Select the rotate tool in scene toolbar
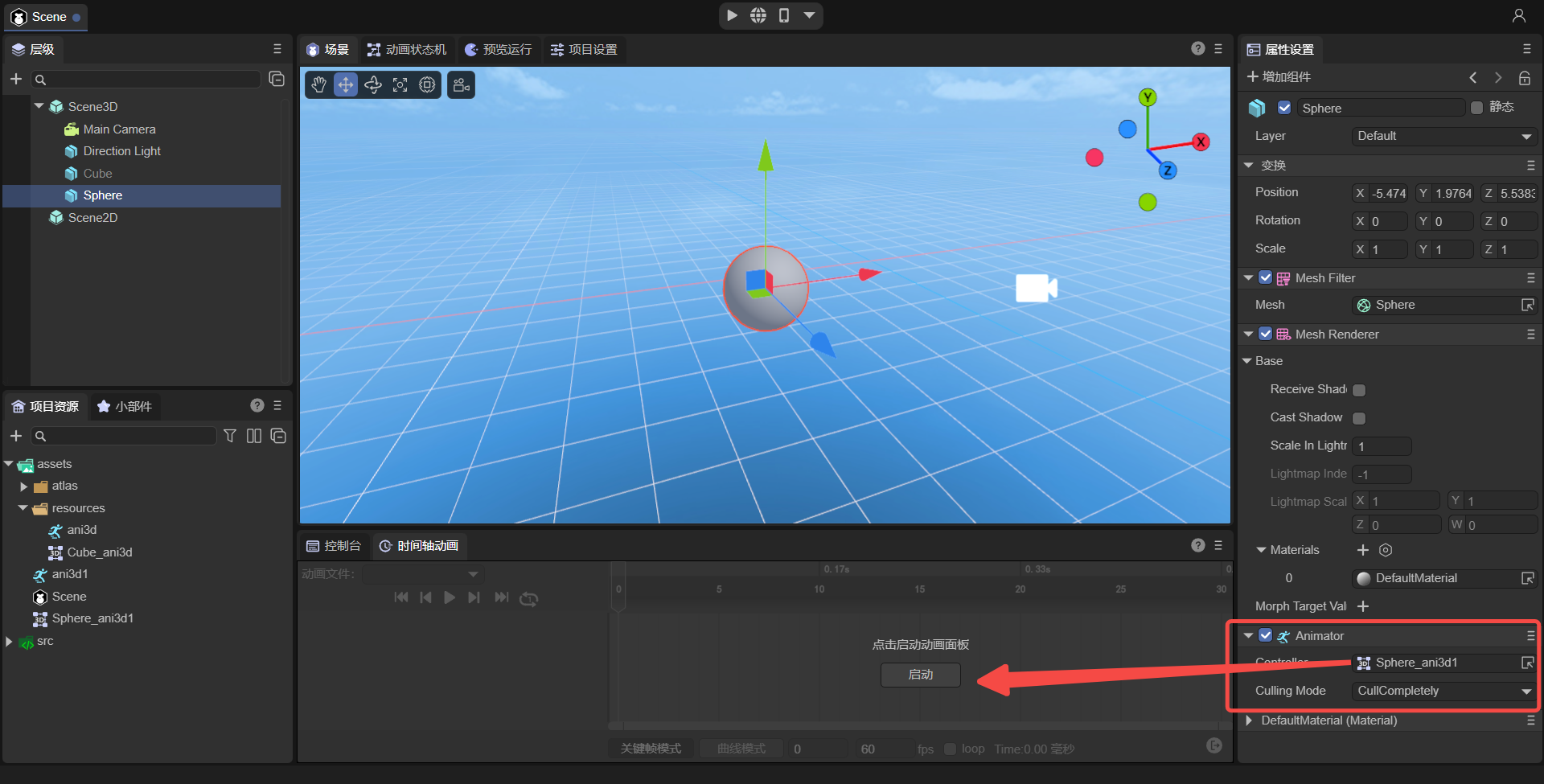The height and width of the screenshot is (784, 1544). (373, 85)
